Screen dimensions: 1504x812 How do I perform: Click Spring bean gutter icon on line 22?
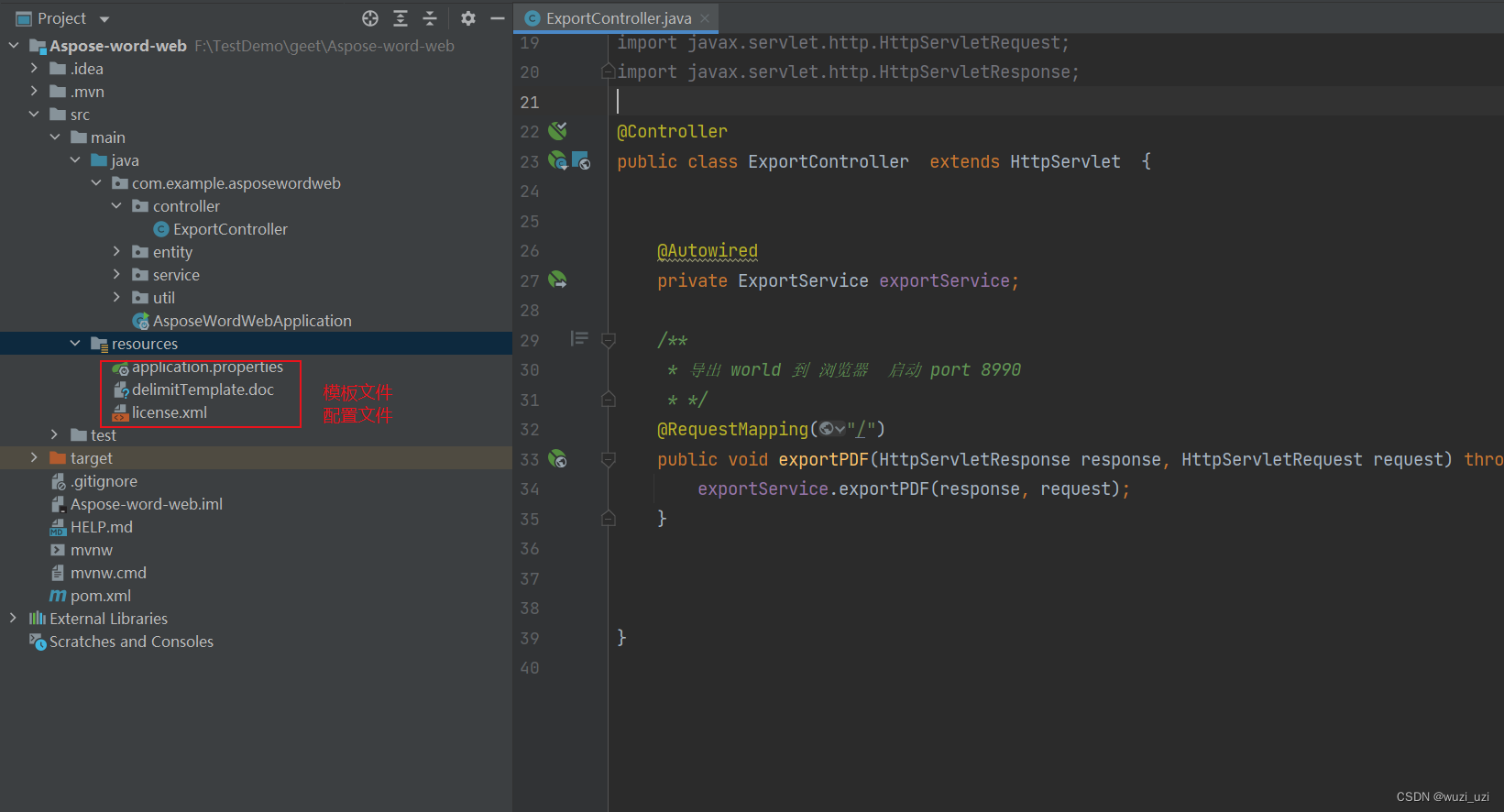click(x=557, y=131)
